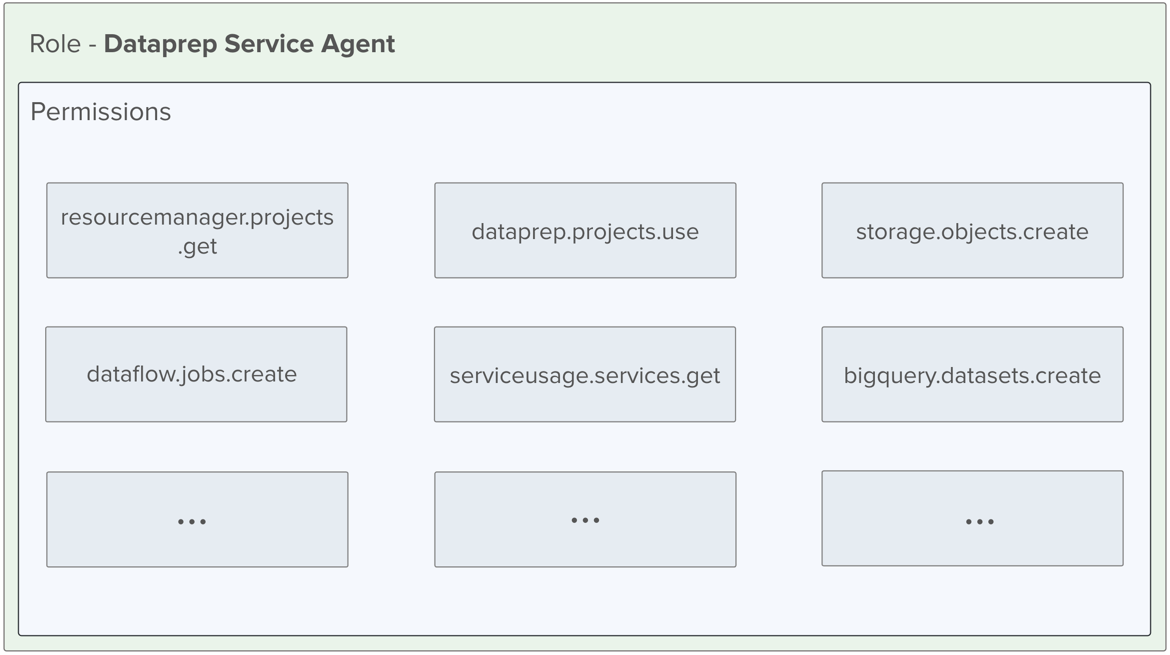The height and width of the screenshot is (655, 1170).
Task: Click the word Permissions label text
Action: coord(101,112)
